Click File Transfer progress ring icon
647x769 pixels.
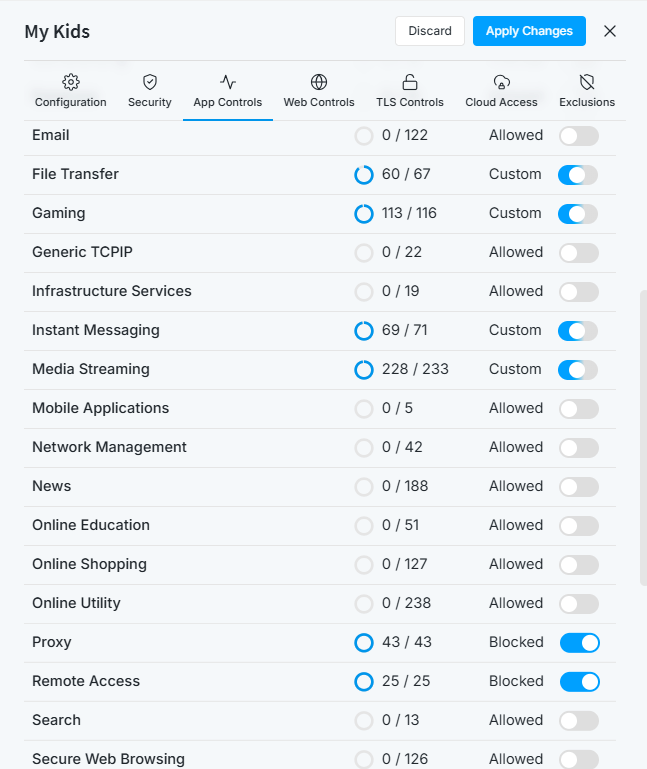(364, 175)
